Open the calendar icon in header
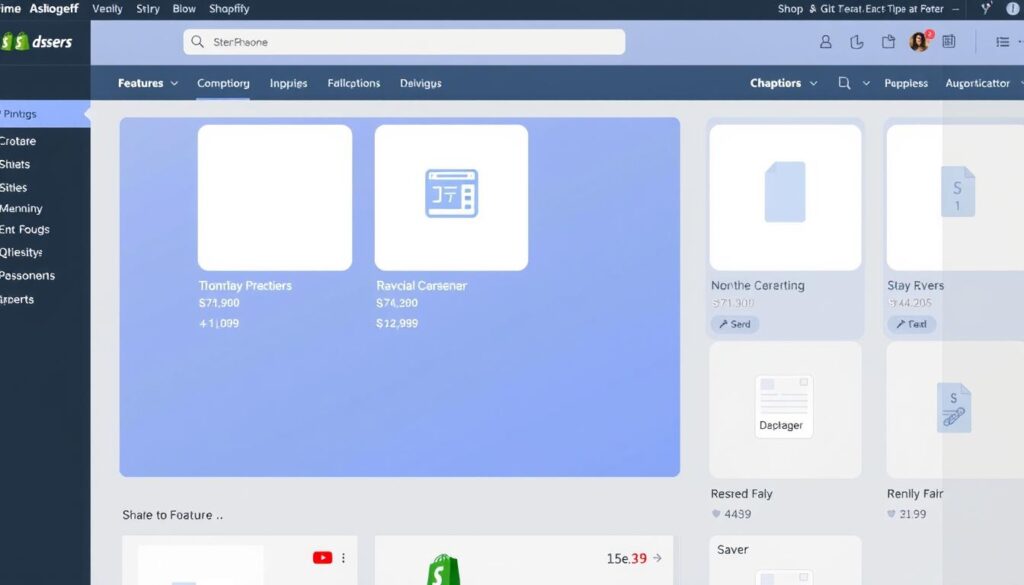Screen dimensions: 1024x585 click(x=949, y=42)
